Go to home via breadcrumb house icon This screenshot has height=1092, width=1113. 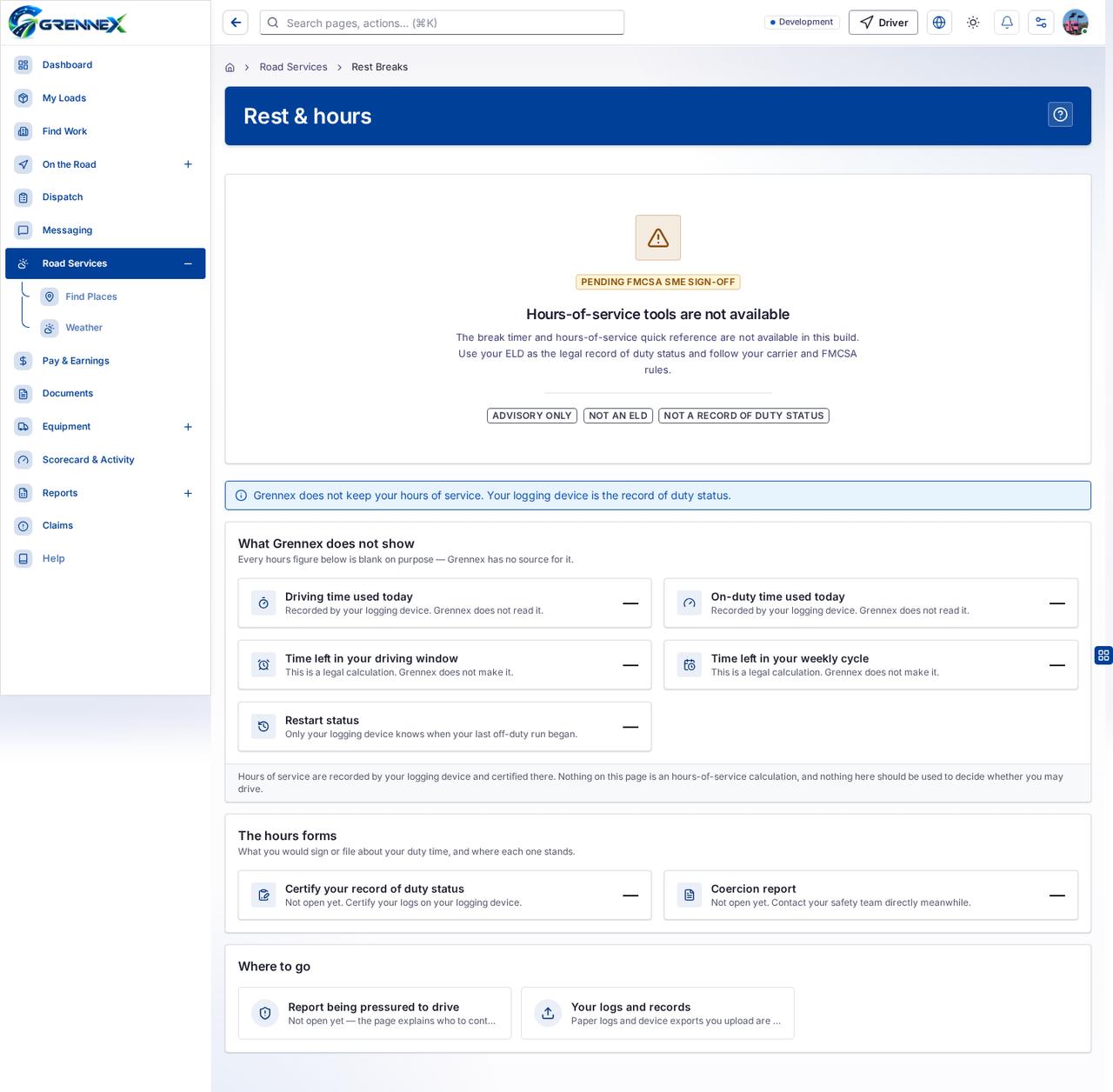pos(230,67)
